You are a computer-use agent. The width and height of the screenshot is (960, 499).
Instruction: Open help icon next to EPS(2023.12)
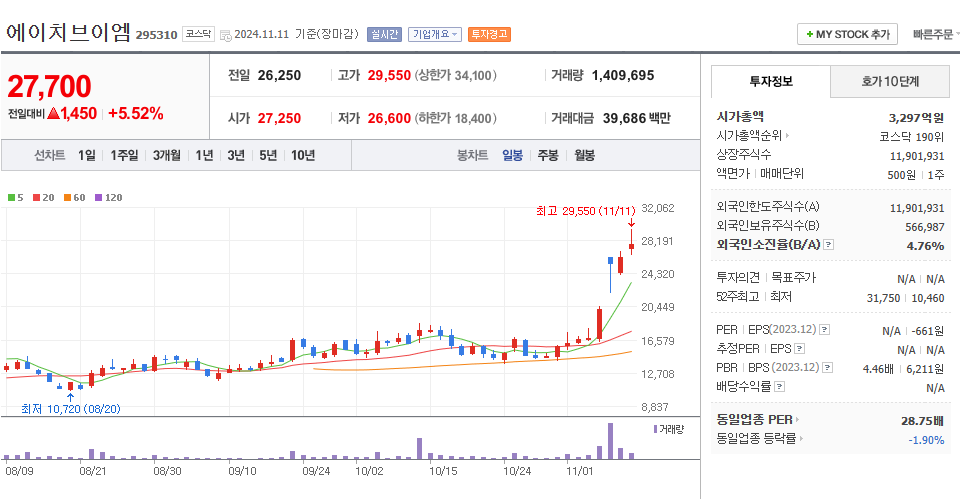825,330
